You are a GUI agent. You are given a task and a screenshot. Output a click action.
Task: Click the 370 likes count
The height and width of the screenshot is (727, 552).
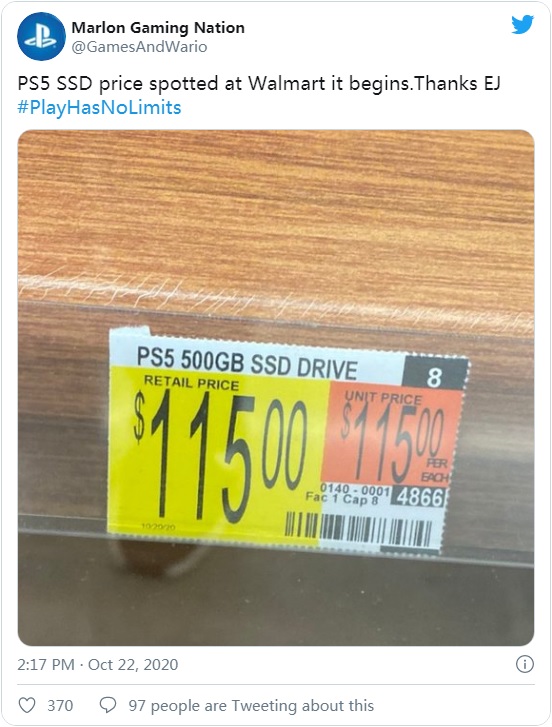point(60,706)
